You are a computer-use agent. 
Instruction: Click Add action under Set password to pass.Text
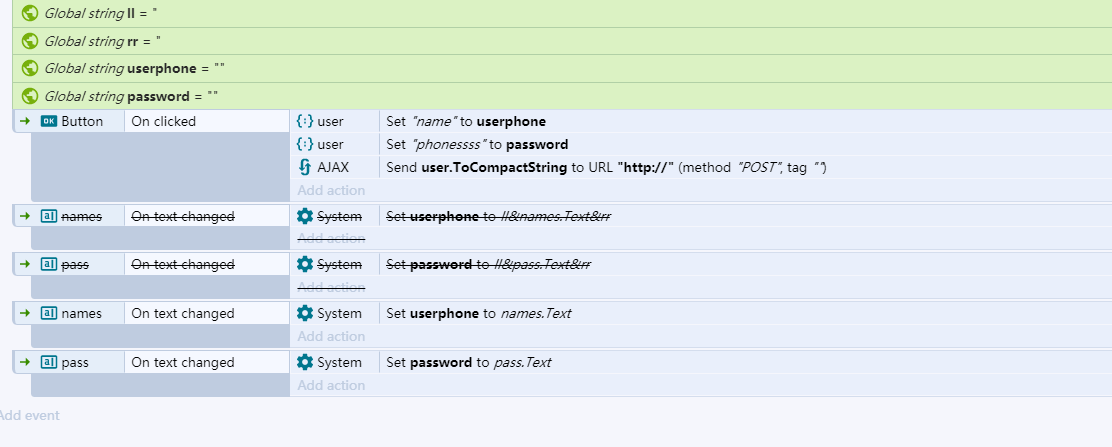(x=331, y=385)
